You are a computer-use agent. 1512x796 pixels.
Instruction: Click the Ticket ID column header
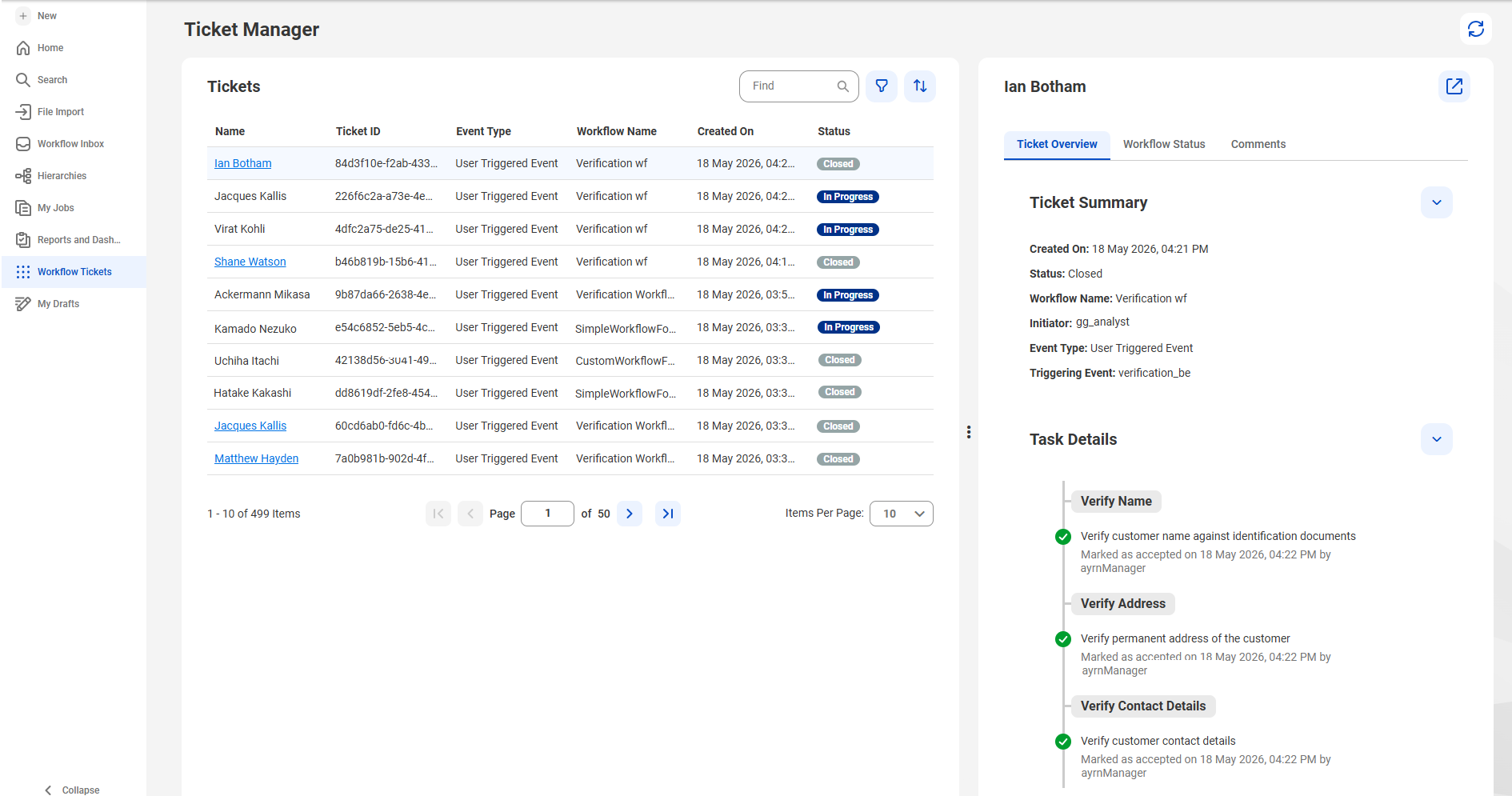pyautogui.click(x=358, y=131)
